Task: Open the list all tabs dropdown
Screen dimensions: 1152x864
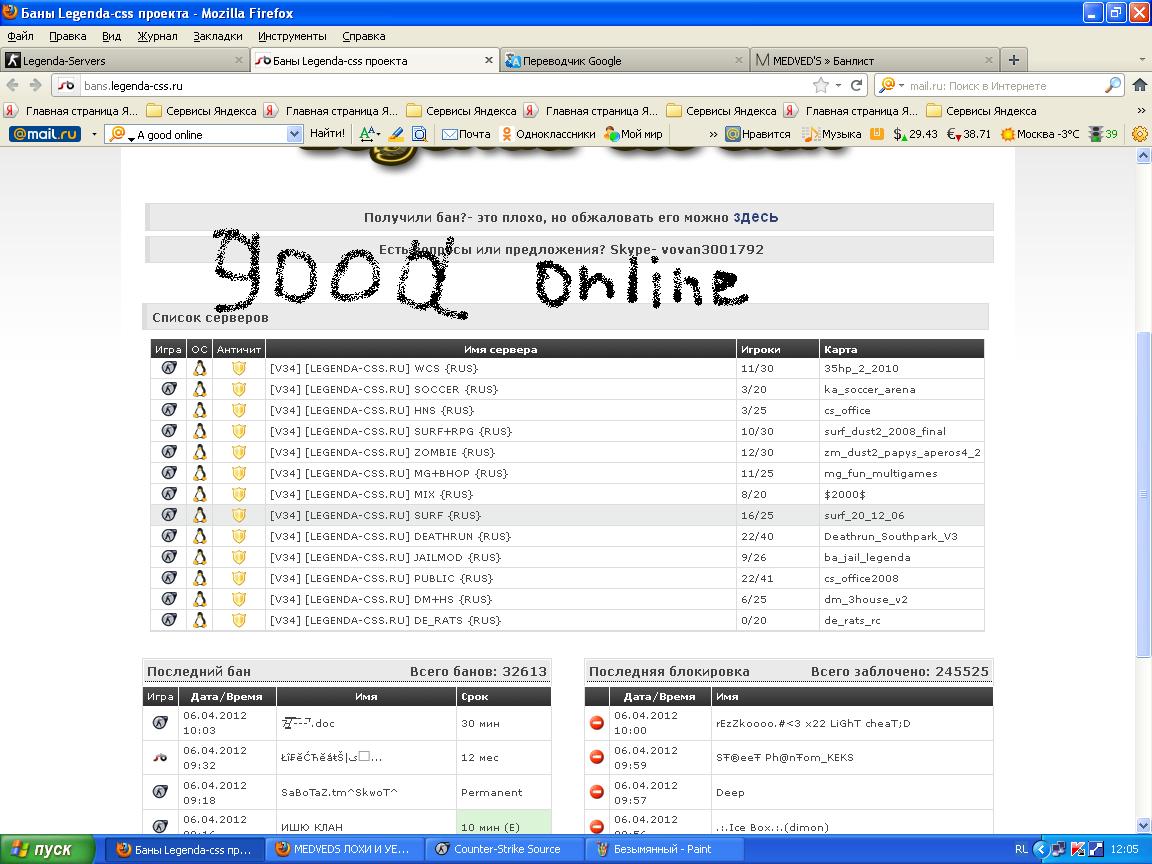Action: 1142,60
